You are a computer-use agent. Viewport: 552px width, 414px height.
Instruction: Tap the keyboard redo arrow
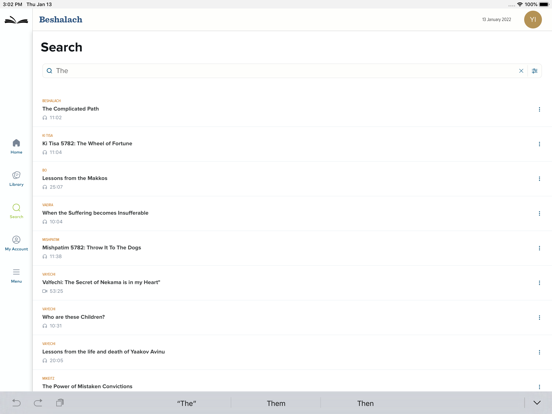[38, 403]
